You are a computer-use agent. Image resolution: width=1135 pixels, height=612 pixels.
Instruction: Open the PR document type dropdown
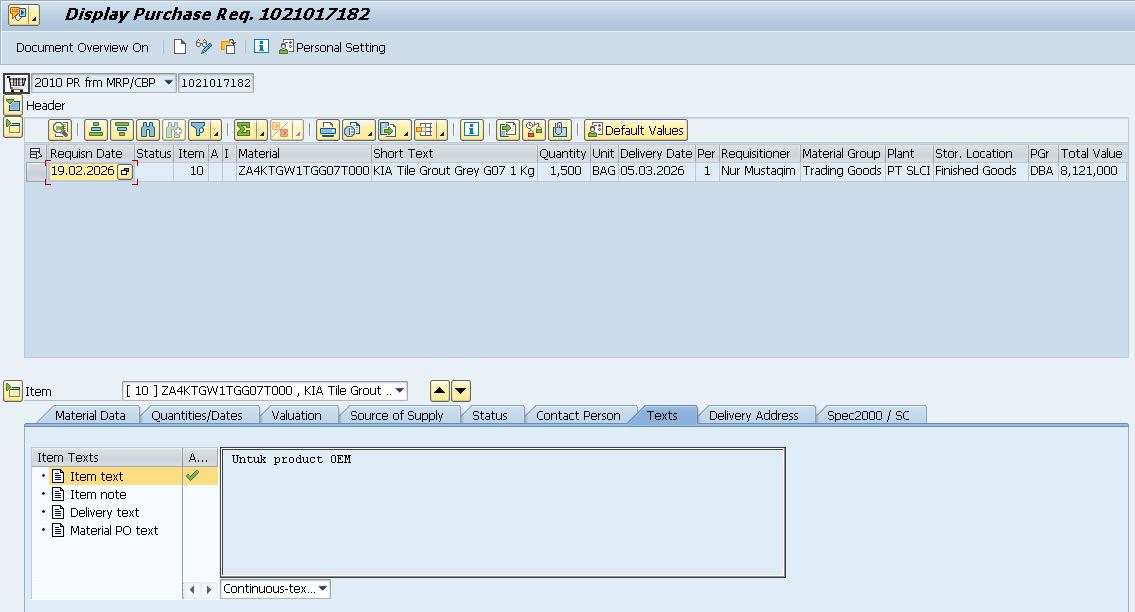click(x=167, y=83)
